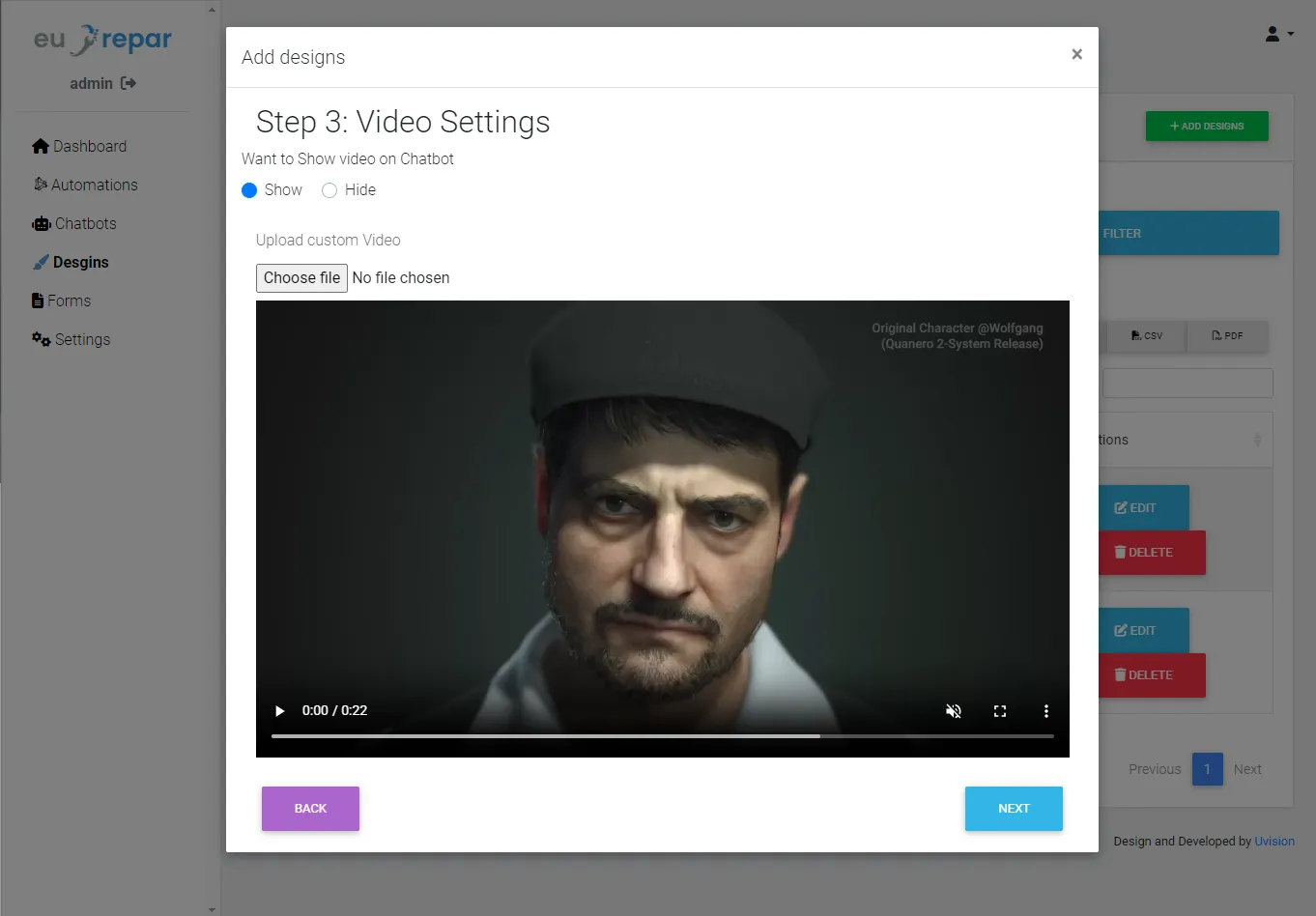This screenshot has height=916, width=1316.
Task: Select the Hide radio option
Action: click(x=329, y=190)
